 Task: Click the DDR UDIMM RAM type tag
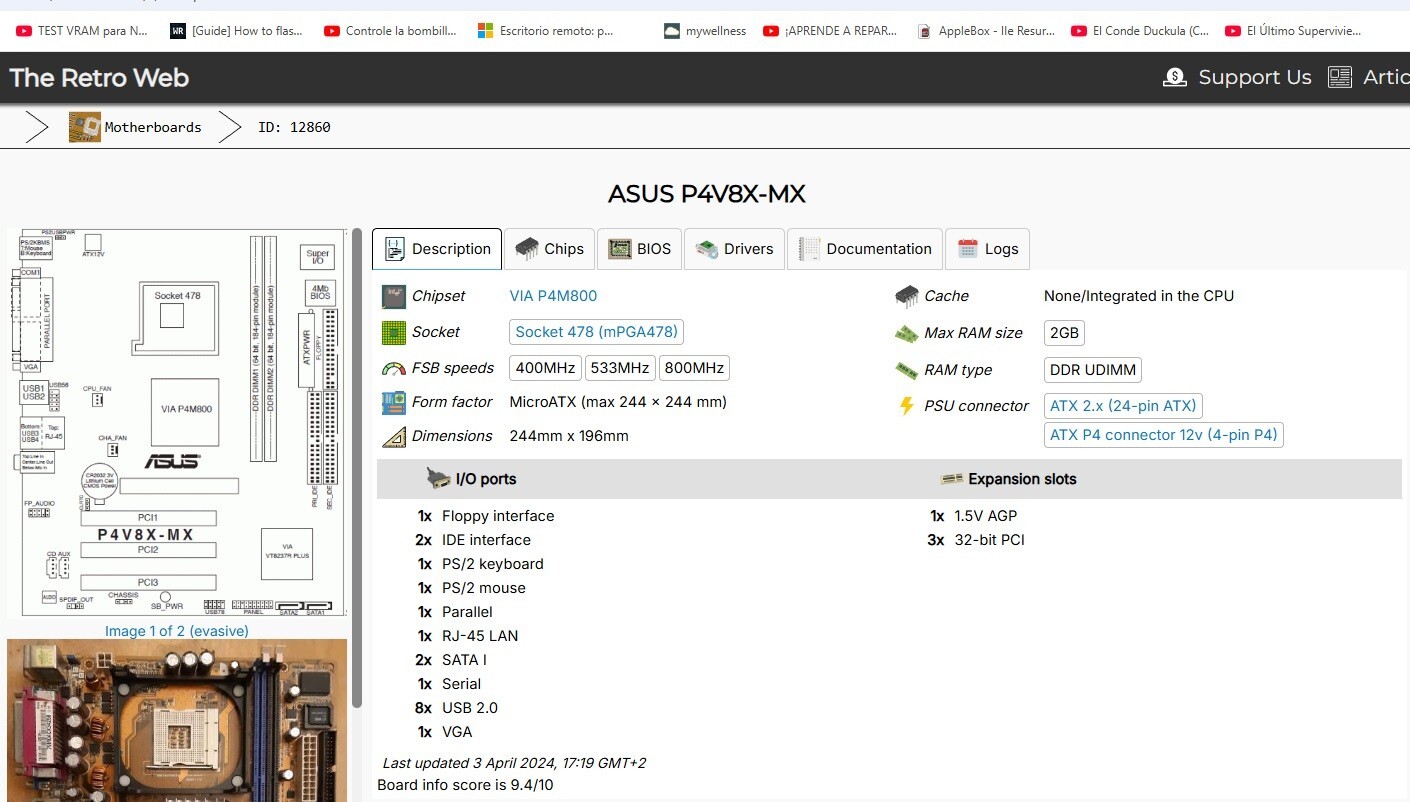(1092, 370)
